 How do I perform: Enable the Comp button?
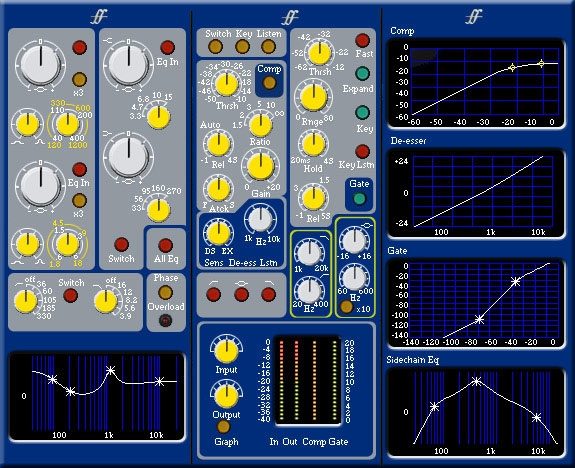coord(270,83)
